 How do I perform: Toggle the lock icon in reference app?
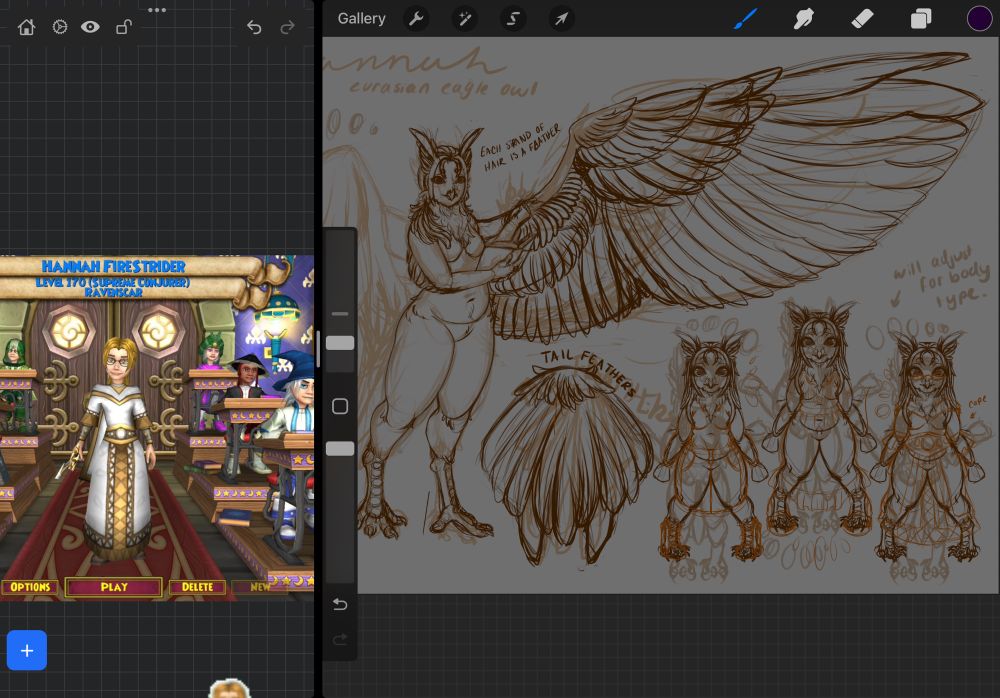(x=124, y=27)
